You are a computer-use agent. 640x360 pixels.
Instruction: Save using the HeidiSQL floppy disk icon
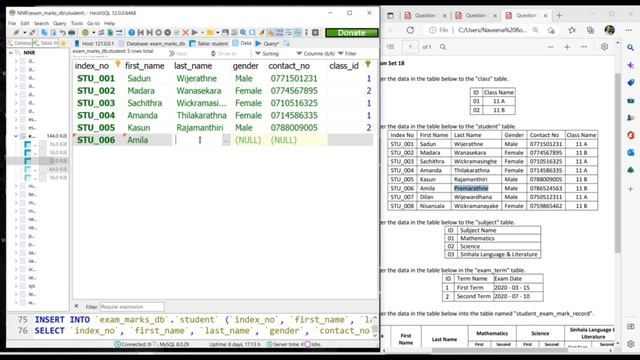(x=225, y=33)
